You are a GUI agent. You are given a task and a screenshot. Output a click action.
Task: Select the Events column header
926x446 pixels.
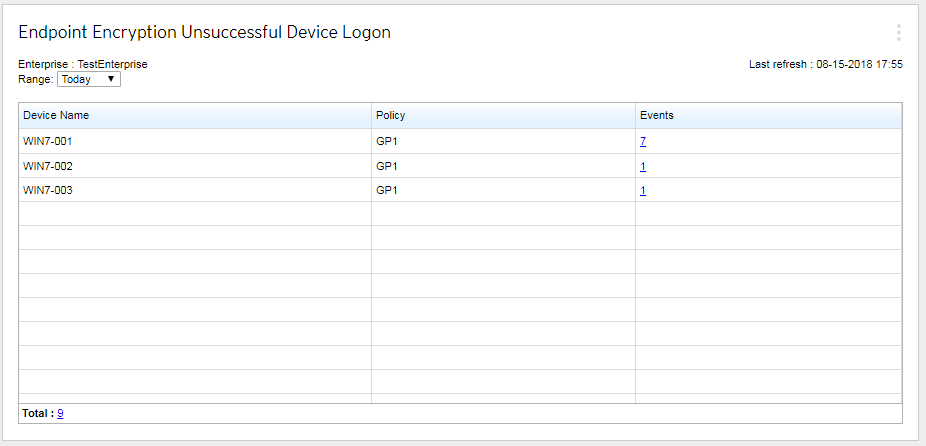656,116
